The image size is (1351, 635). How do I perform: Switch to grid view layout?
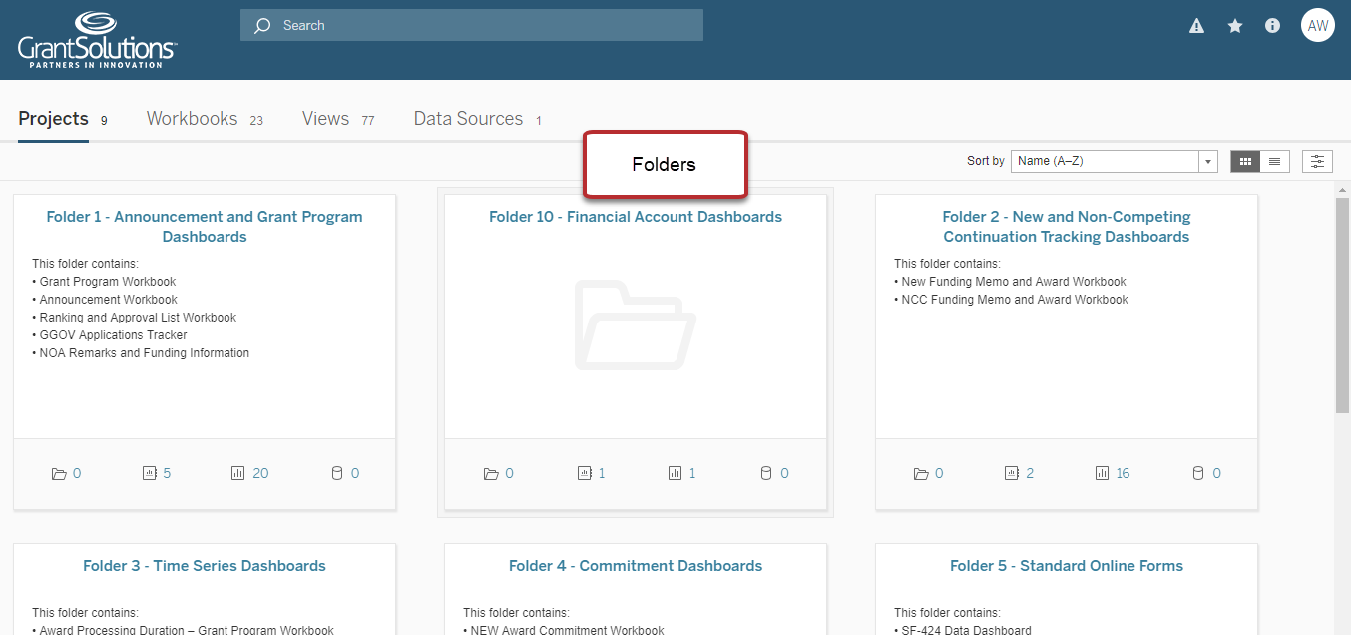click(1245, 161)
